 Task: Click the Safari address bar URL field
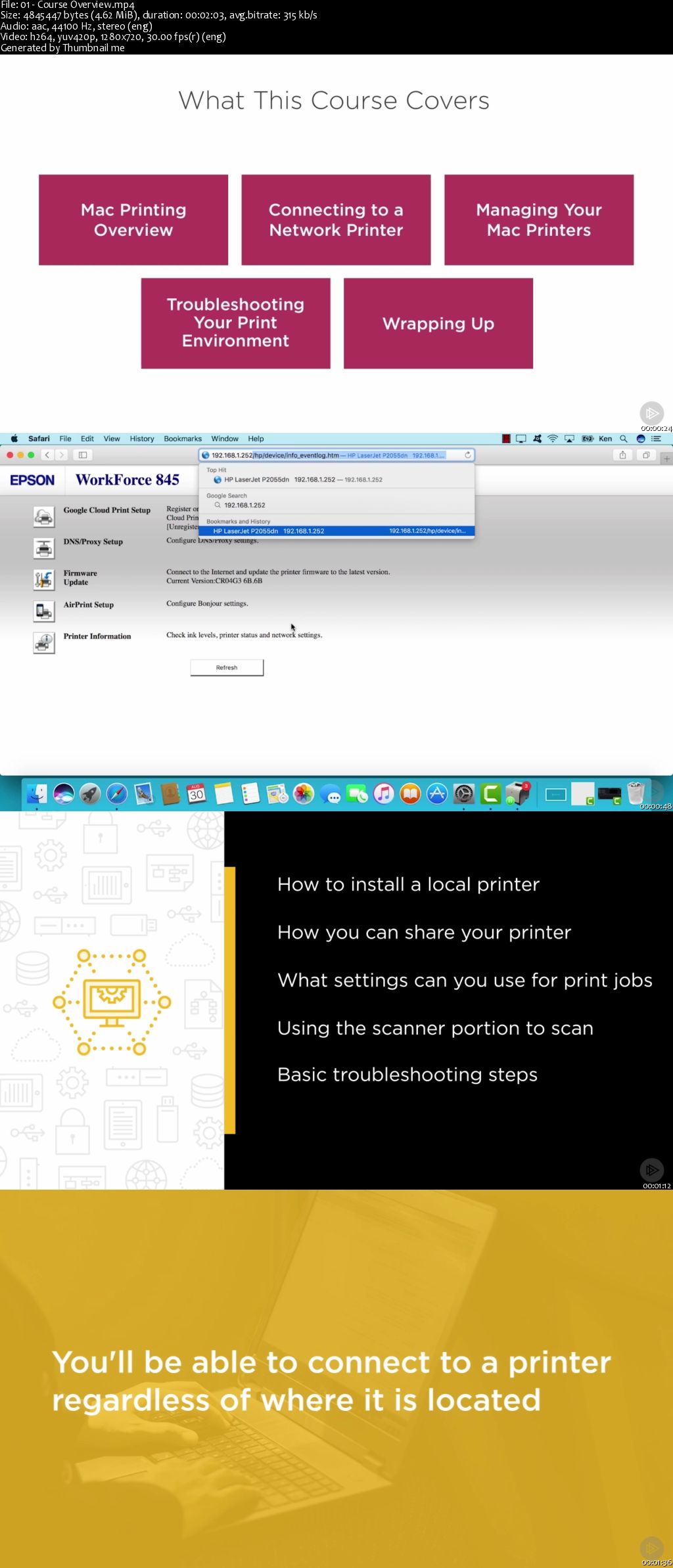click(336, 455)
